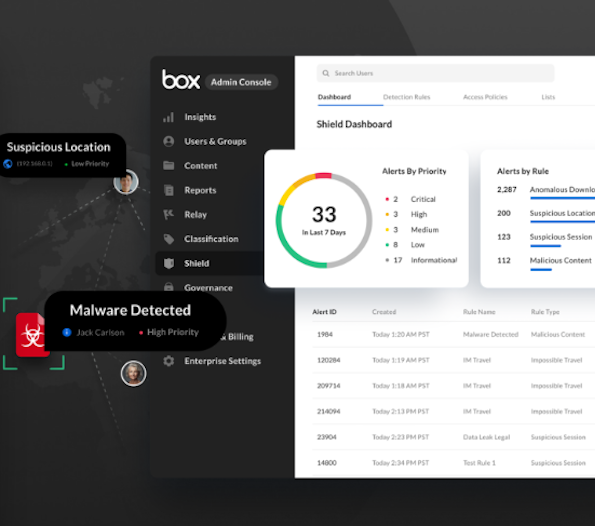Screen dimensions: 595x526
Task: Click Data Leak Legal rule name
Action: [486, 437]
